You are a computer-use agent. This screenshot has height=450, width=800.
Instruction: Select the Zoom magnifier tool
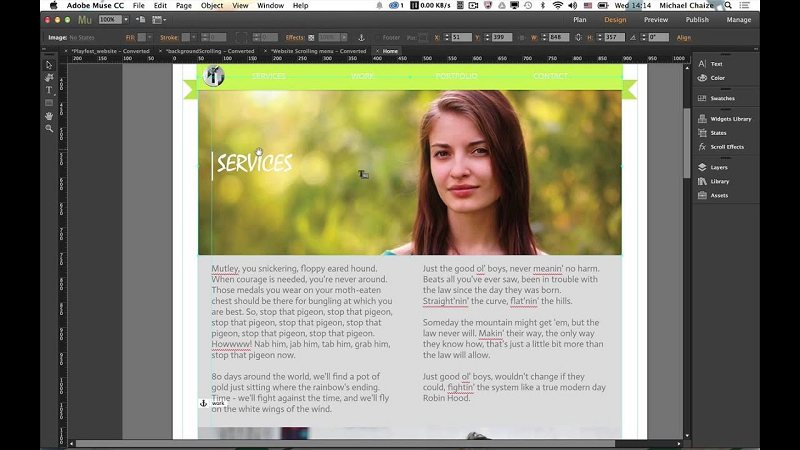point(49,129)
